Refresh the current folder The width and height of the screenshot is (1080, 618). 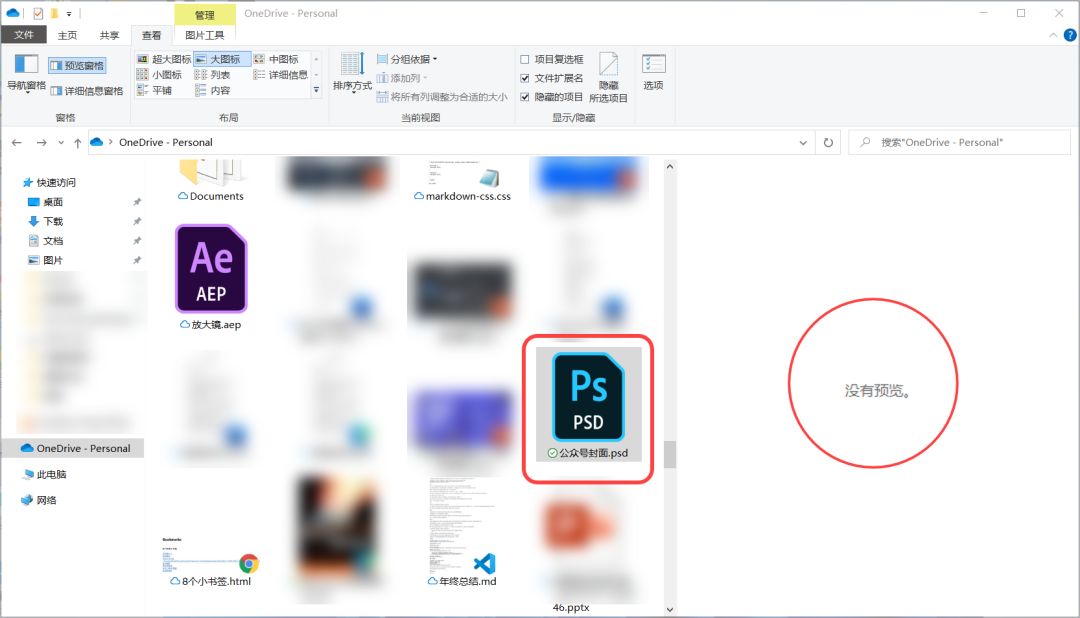pos(828,143)
